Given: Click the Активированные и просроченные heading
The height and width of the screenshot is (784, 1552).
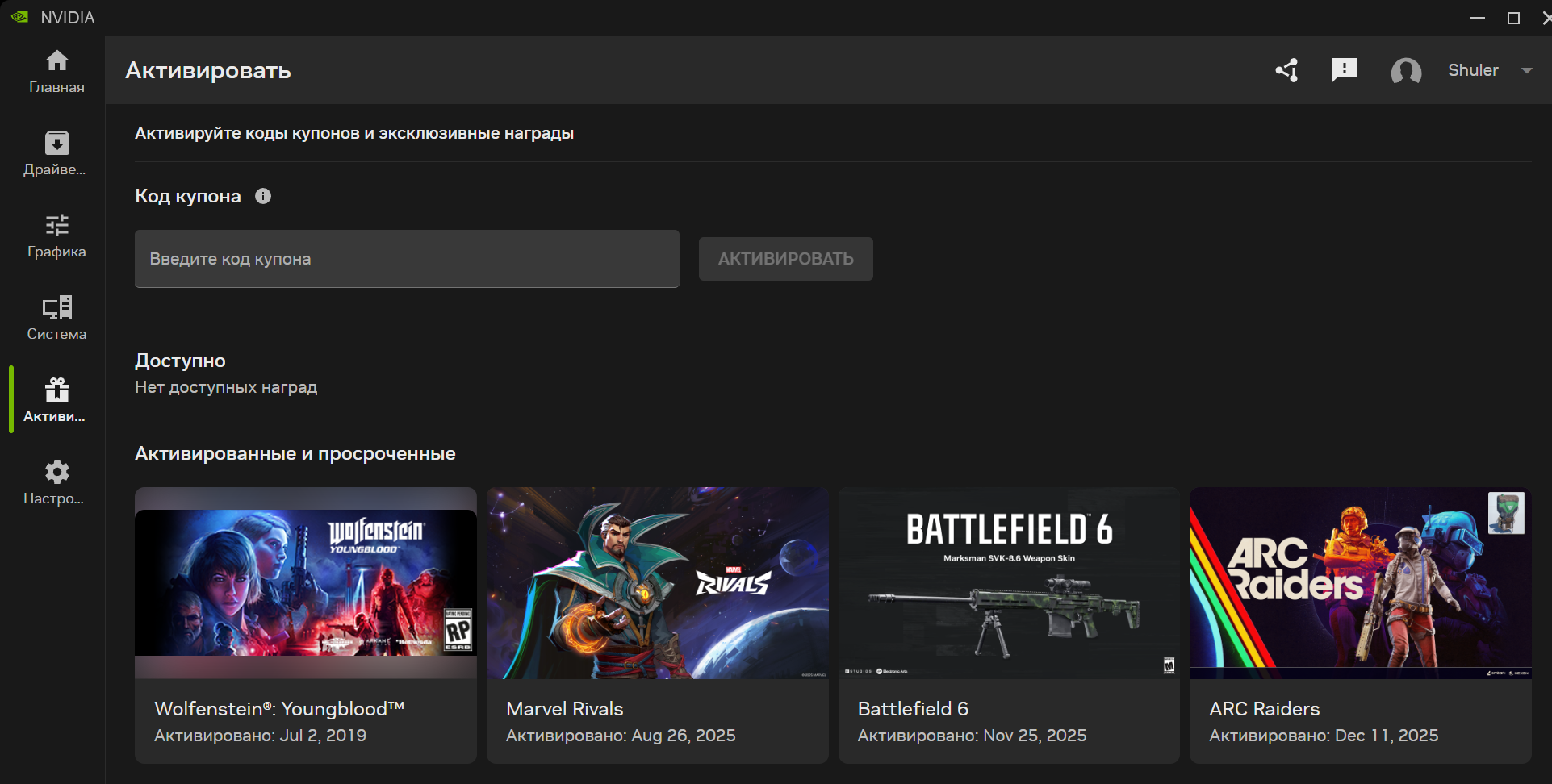Looking at the screenshot, I should (295, 453).
